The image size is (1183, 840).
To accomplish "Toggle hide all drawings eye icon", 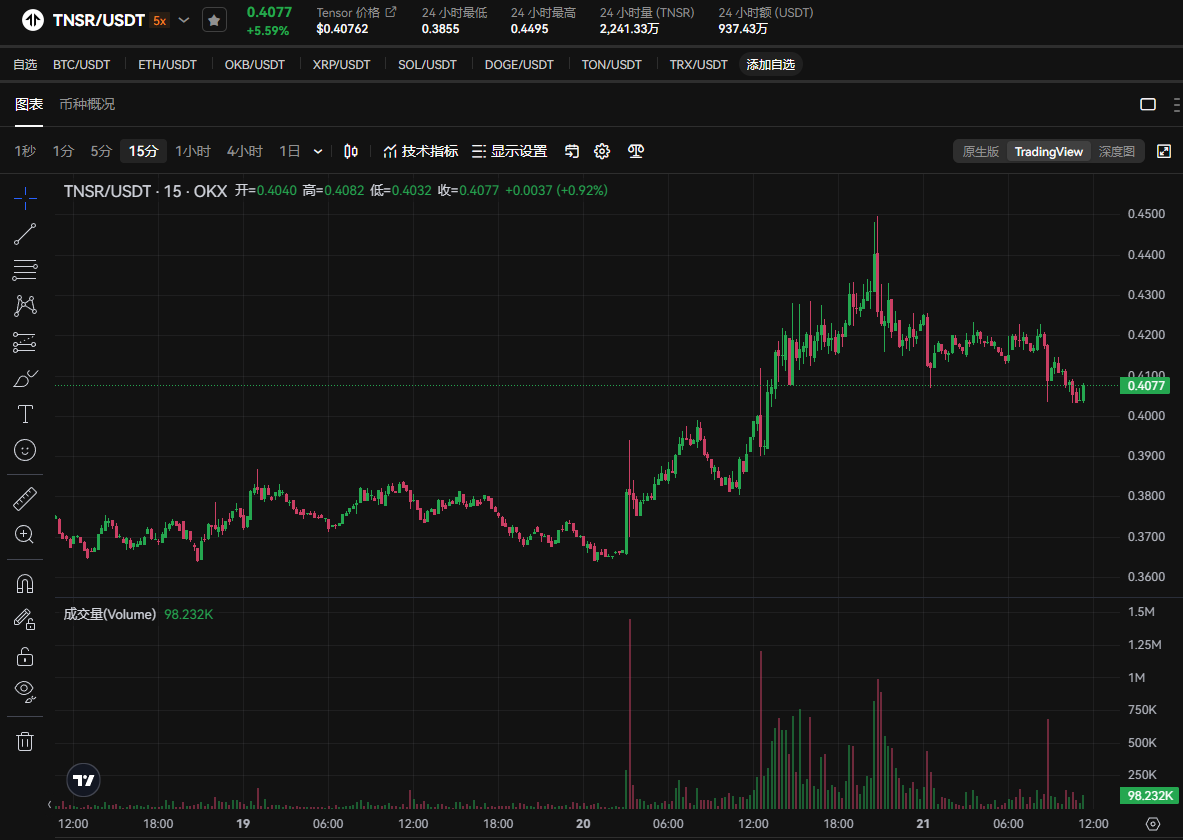I will point(25,690).
